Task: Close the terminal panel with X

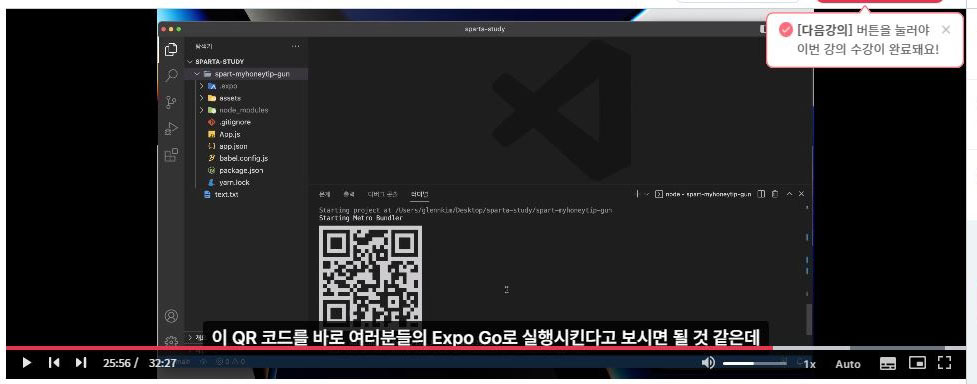Action: pos(802,194)
